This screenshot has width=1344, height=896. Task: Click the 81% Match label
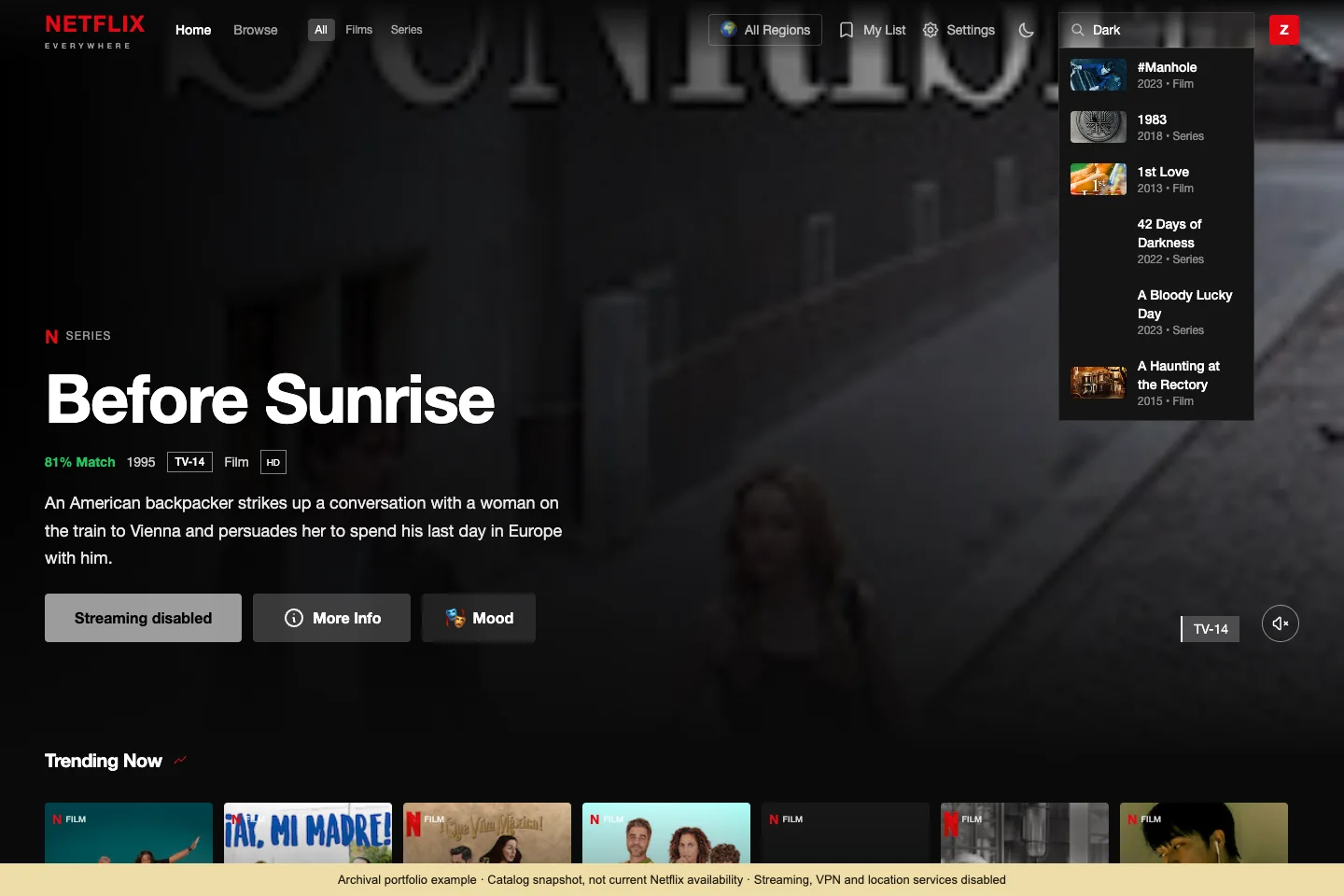(x=80, y=462)
